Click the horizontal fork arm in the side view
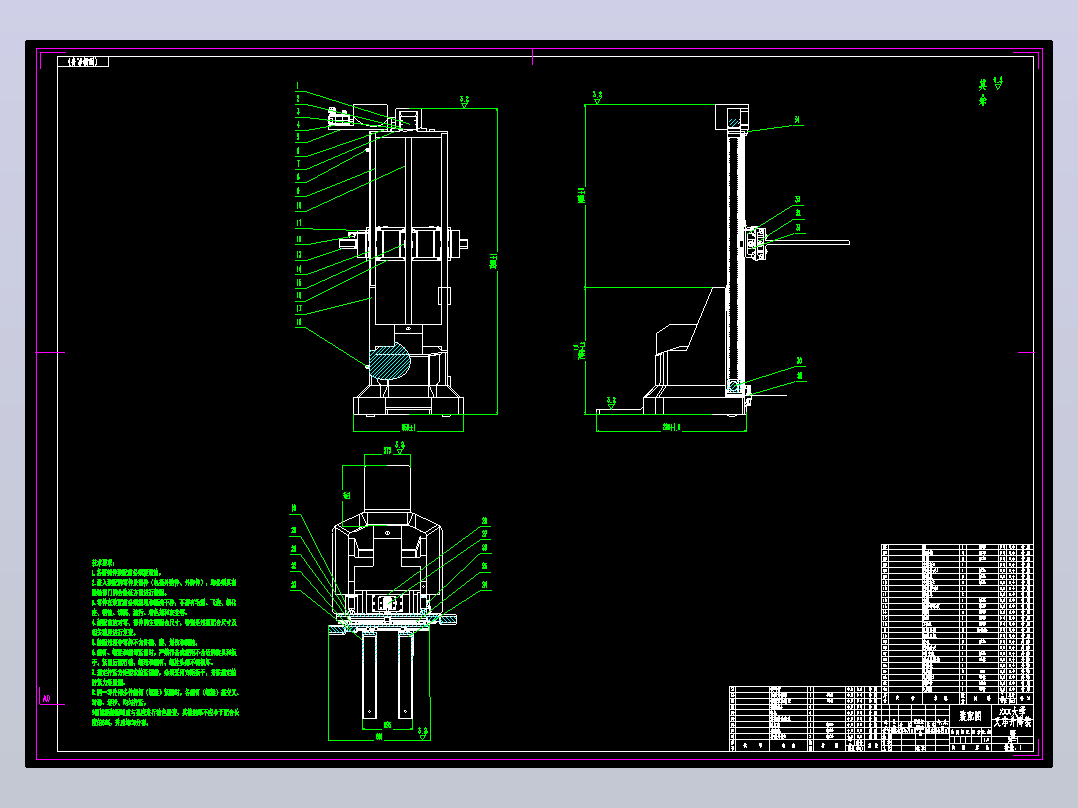 tap(808, 242)
